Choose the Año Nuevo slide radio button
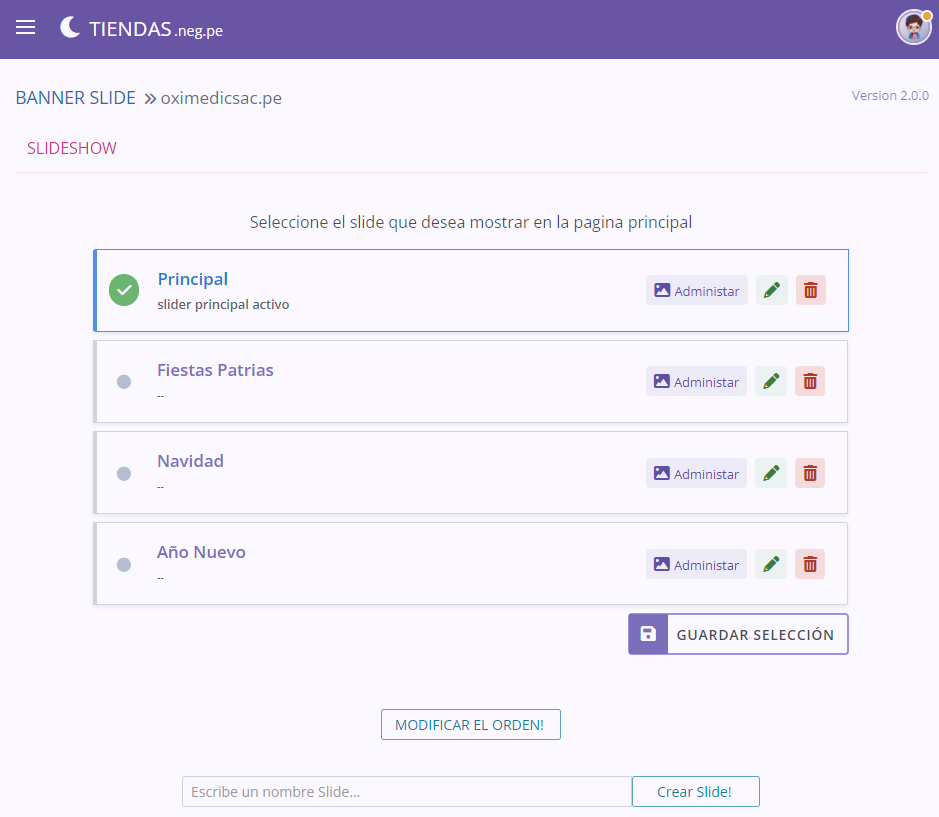Viewport: 939px width, 817px height. (x=124, y=564)
